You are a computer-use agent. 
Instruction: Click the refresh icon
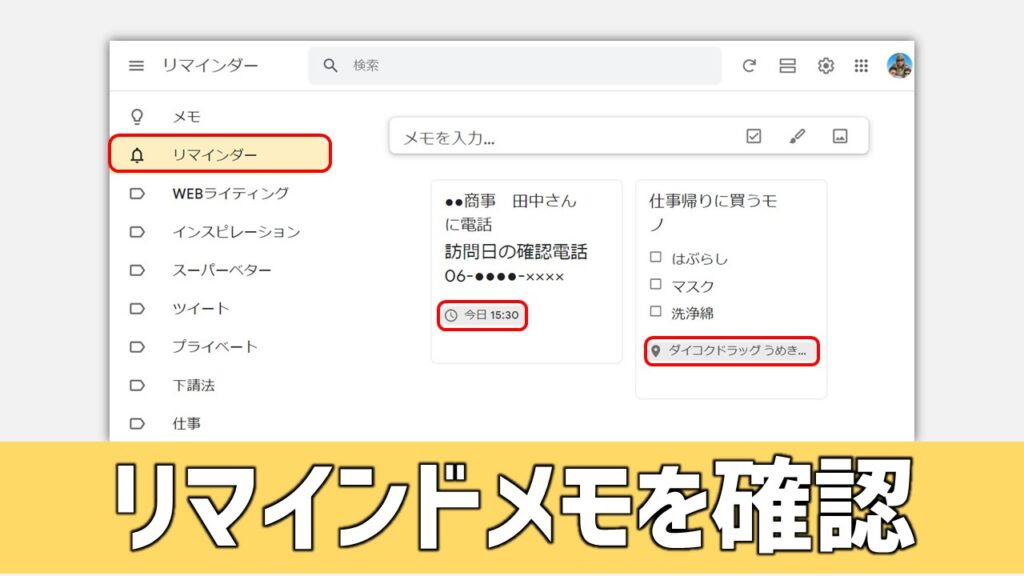tap(749, 65)
